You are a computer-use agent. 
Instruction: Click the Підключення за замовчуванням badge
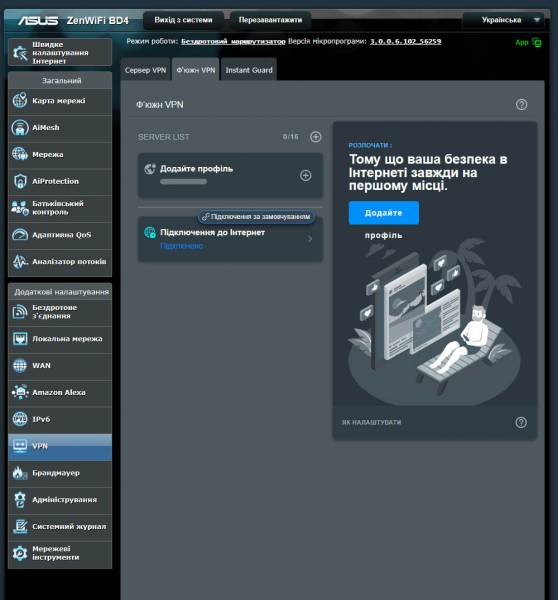(x=256, y=217)
